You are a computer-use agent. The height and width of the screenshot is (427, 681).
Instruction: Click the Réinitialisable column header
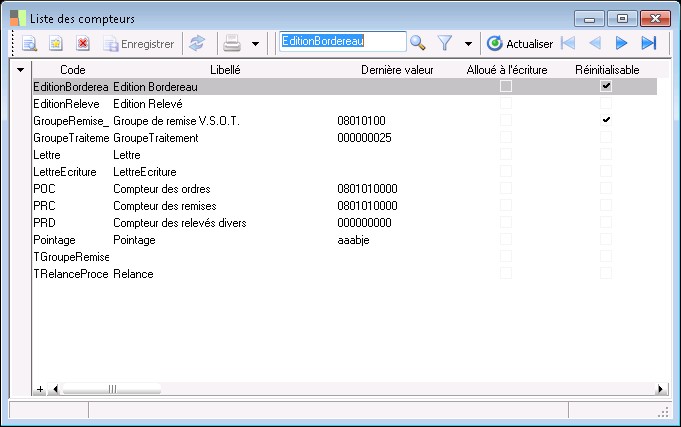point(607,70)
